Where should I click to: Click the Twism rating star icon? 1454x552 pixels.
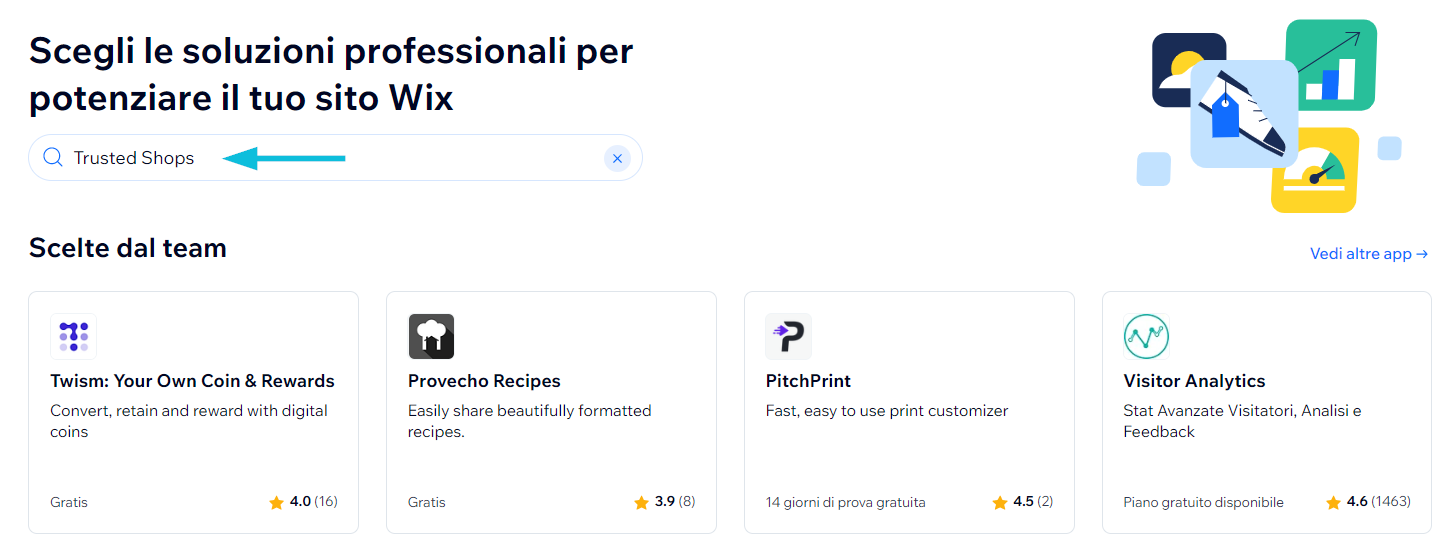click(x=277, y=502)
